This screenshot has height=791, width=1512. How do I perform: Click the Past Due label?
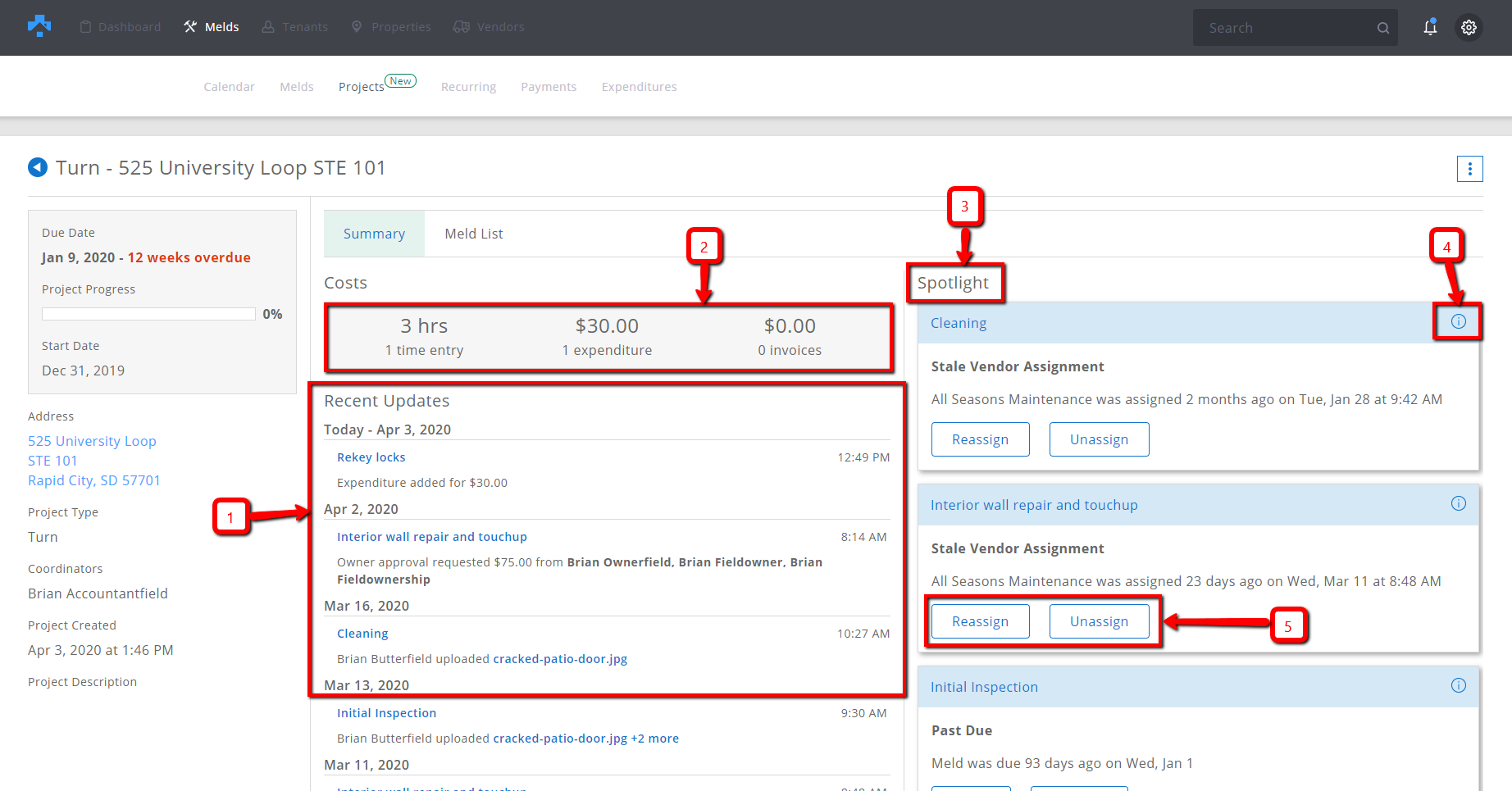962,730
